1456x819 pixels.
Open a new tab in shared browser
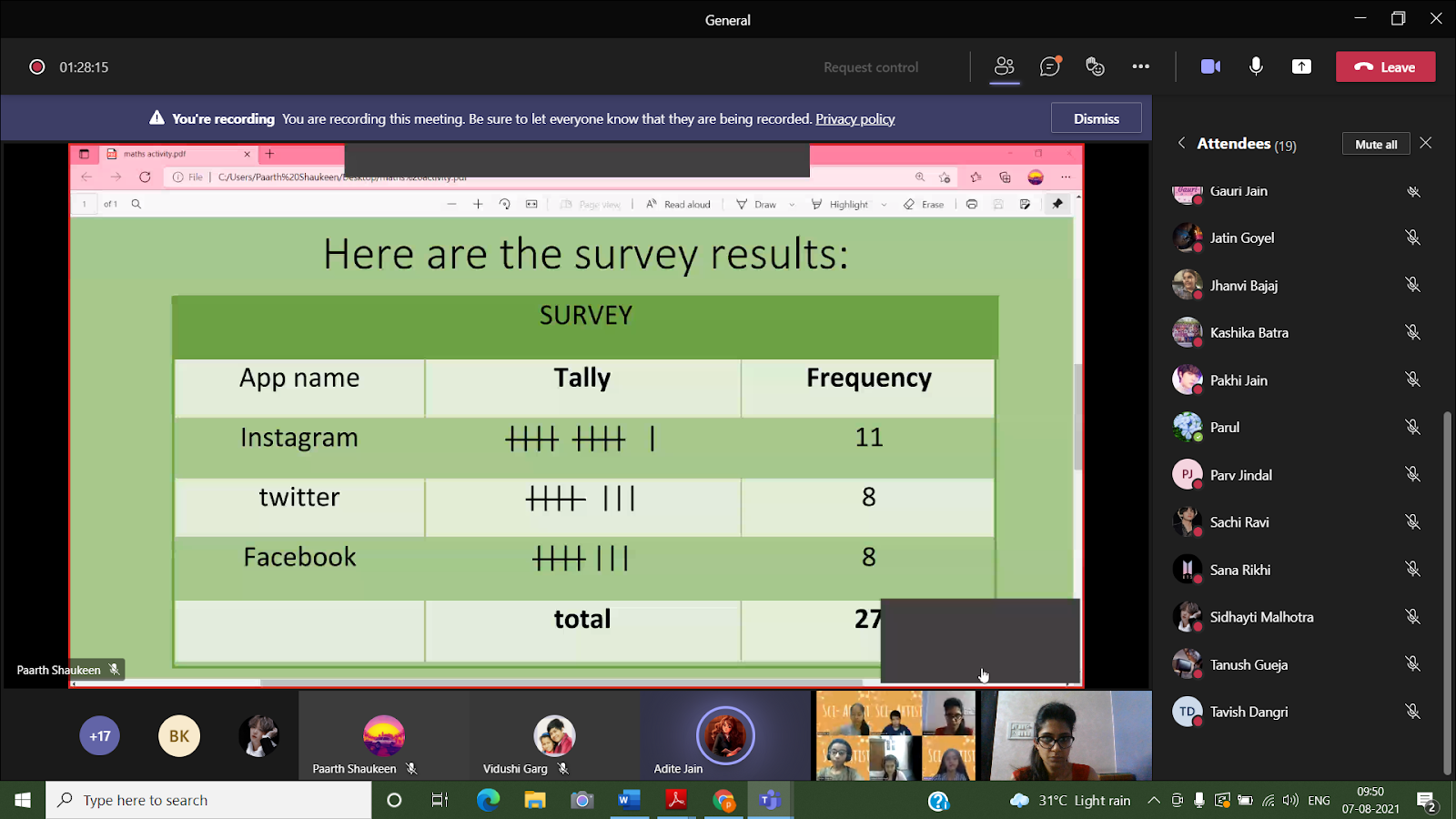pos(269,154)
